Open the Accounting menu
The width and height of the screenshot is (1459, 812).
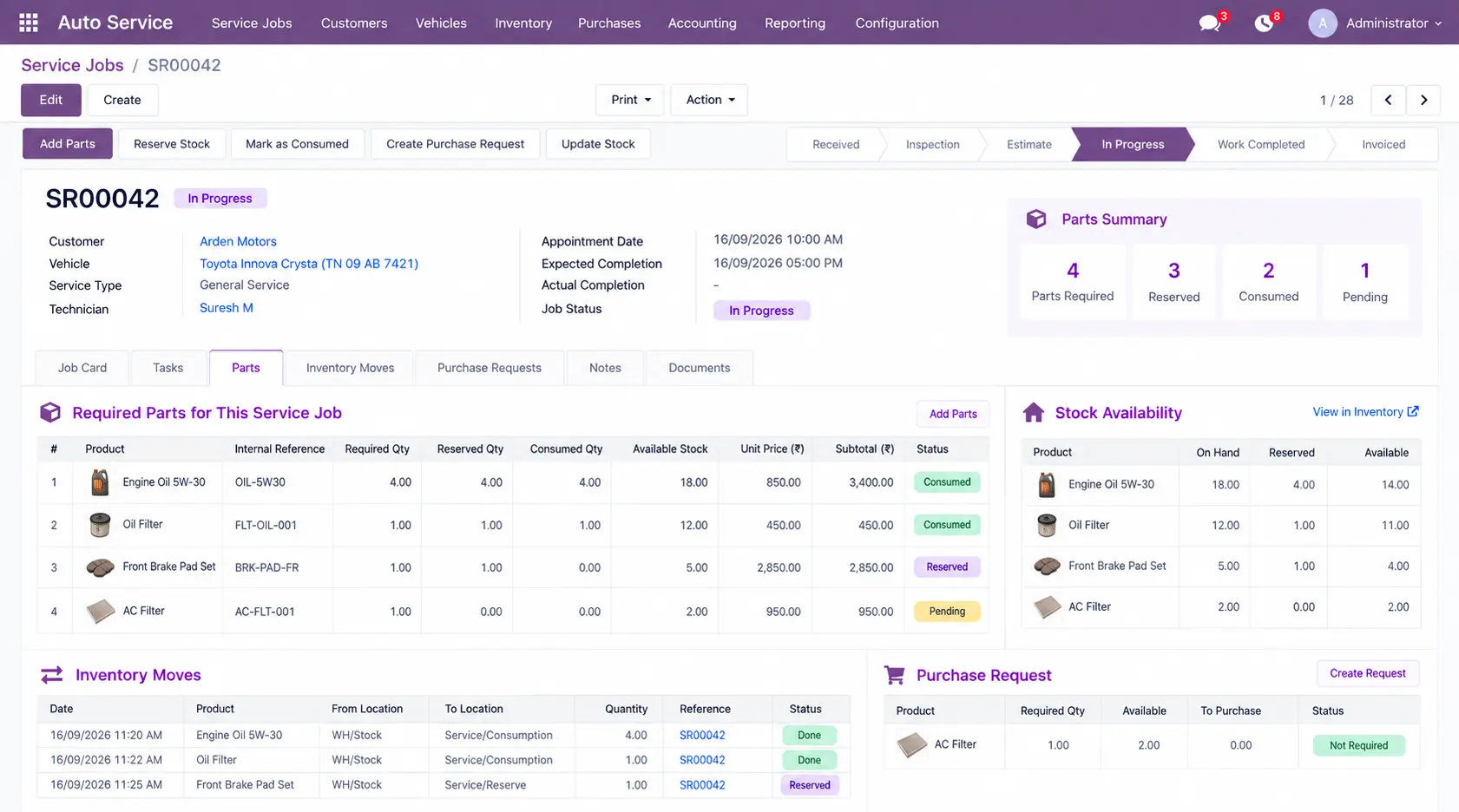(702, 23)
